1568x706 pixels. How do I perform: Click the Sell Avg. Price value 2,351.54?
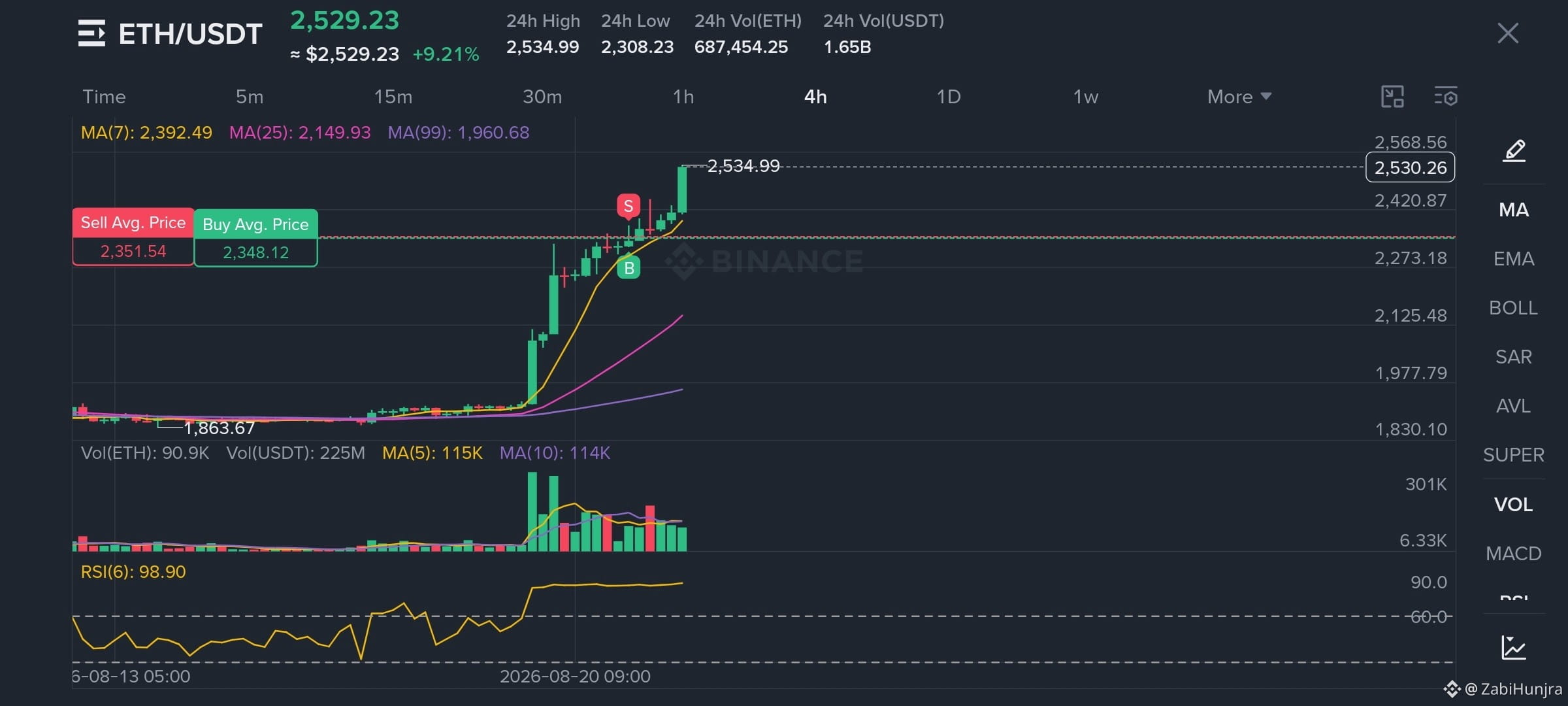133,252
